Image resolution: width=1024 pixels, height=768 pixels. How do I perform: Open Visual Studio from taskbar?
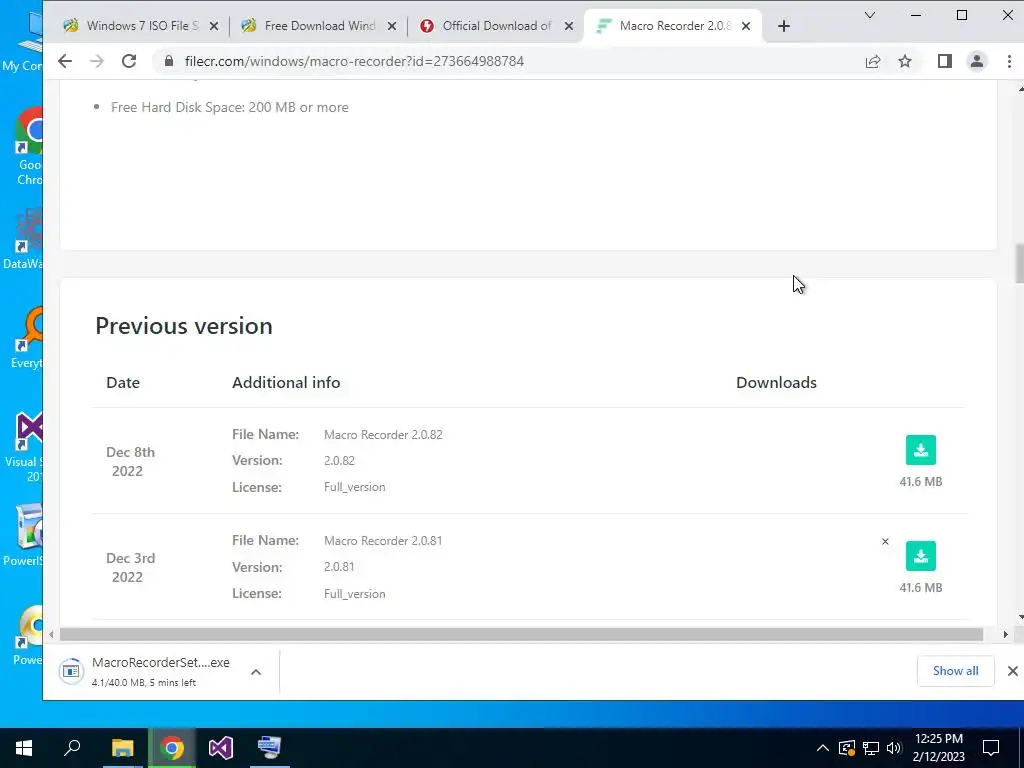pyautogui.click(x=221, y=748)
